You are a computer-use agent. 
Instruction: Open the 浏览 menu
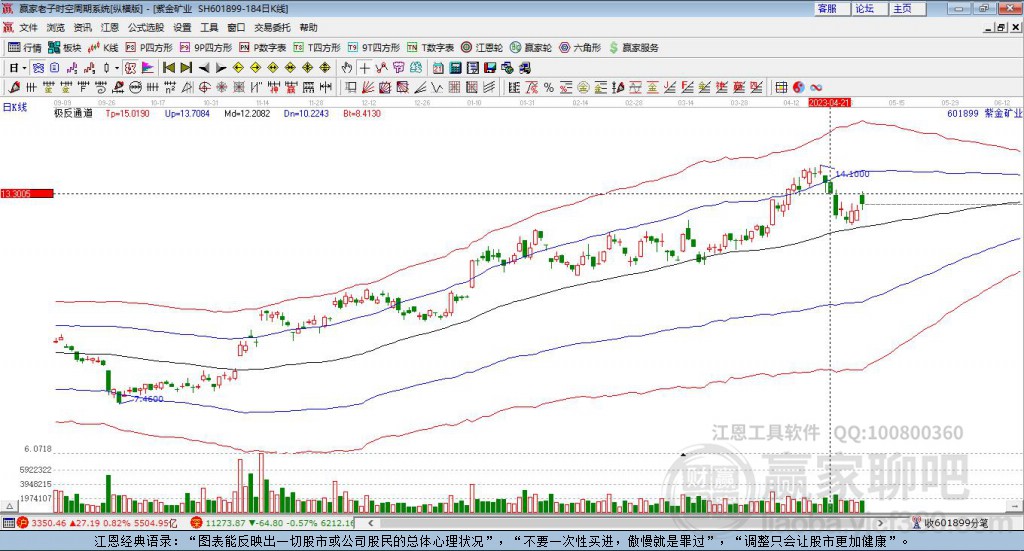pos(56,27)
